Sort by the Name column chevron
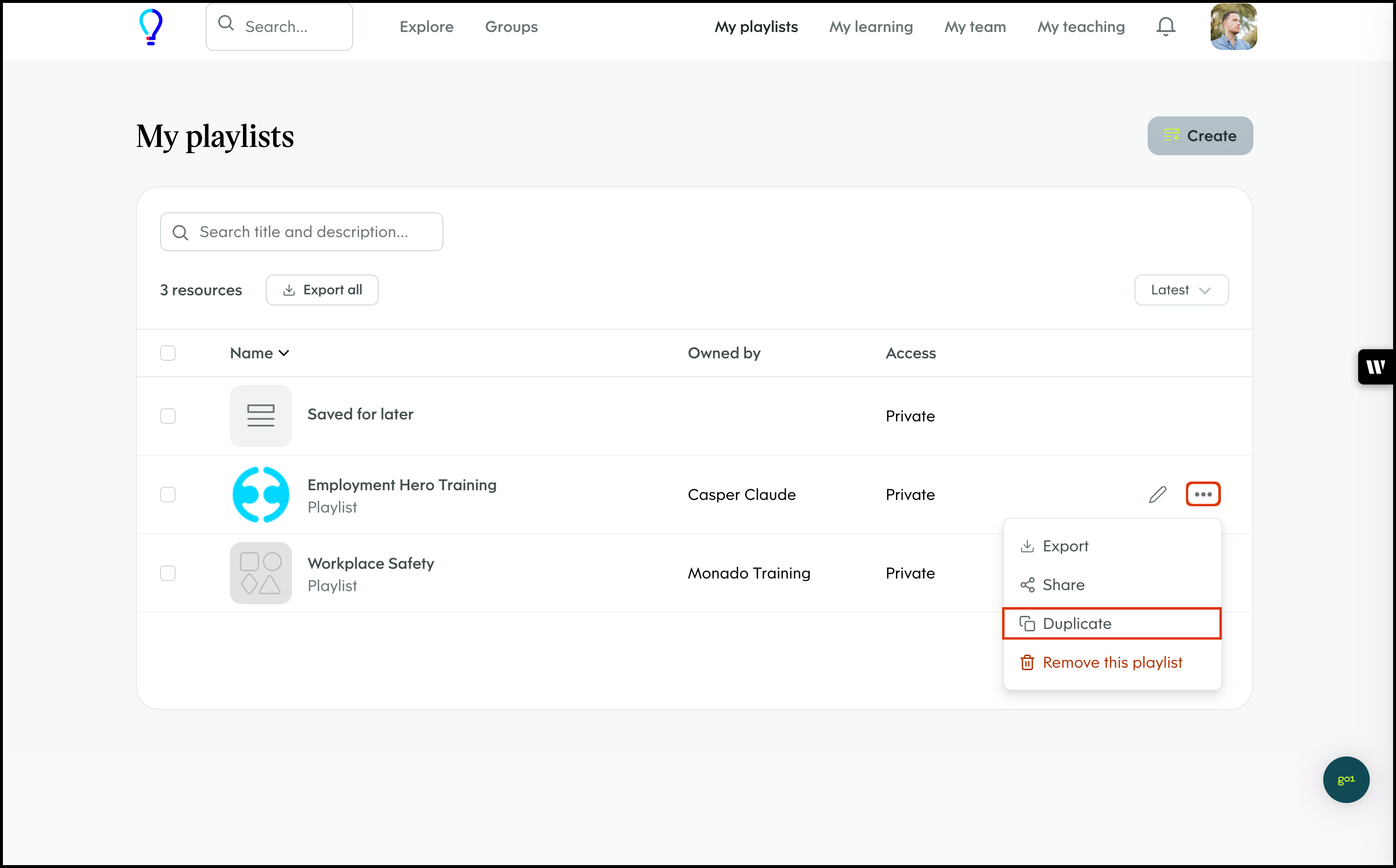1396x868 pixels. tap(284, 353)
